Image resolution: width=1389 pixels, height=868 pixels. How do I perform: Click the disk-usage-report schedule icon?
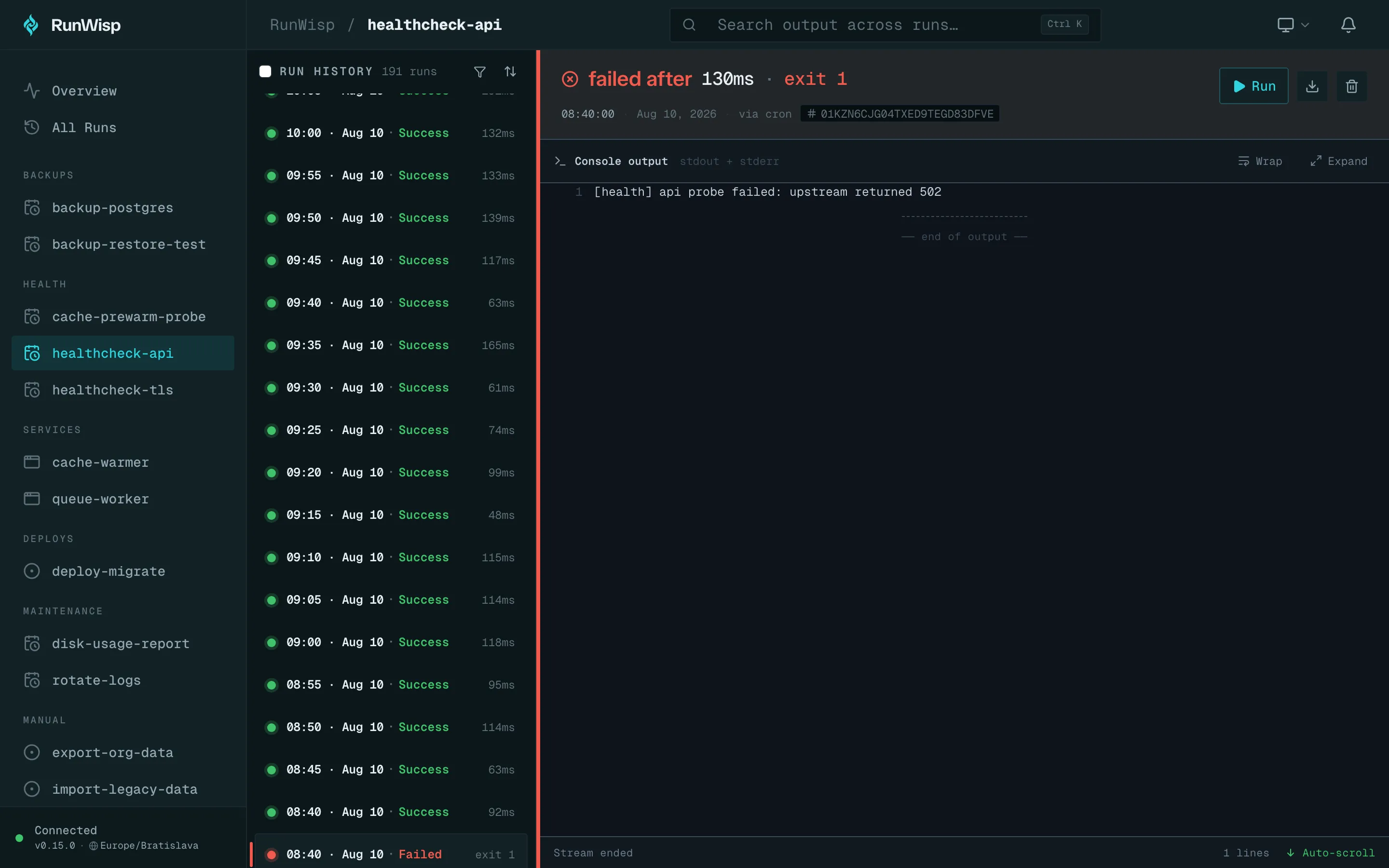(x=31, y=644)
